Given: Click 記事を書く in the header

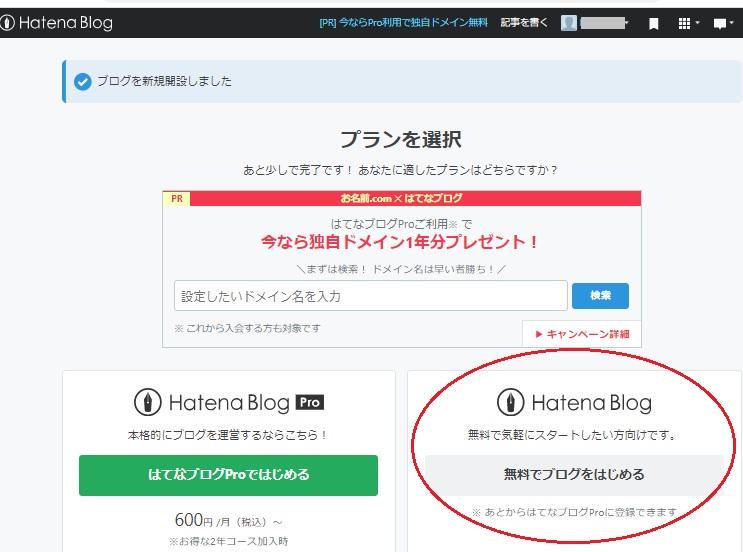Looking at the screenshot, I should pos(524,23).
